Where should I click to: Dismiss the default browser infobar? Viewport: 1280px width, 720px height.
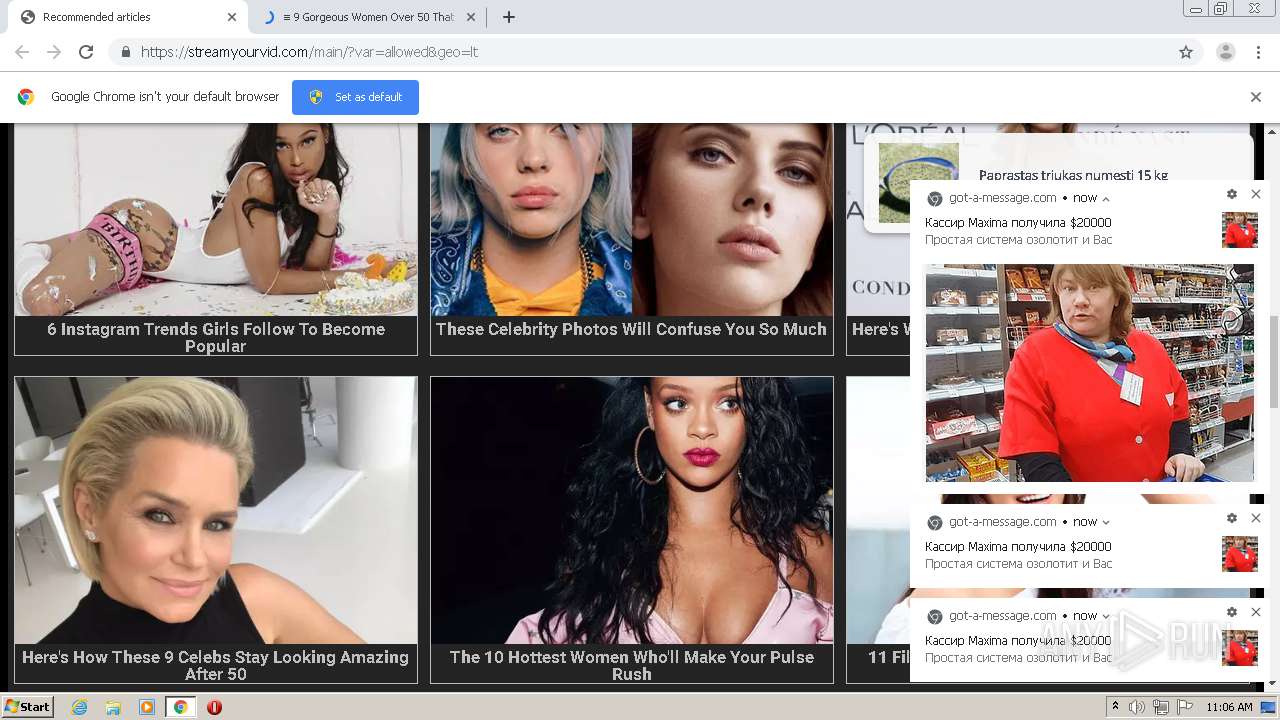(1255, 97)
